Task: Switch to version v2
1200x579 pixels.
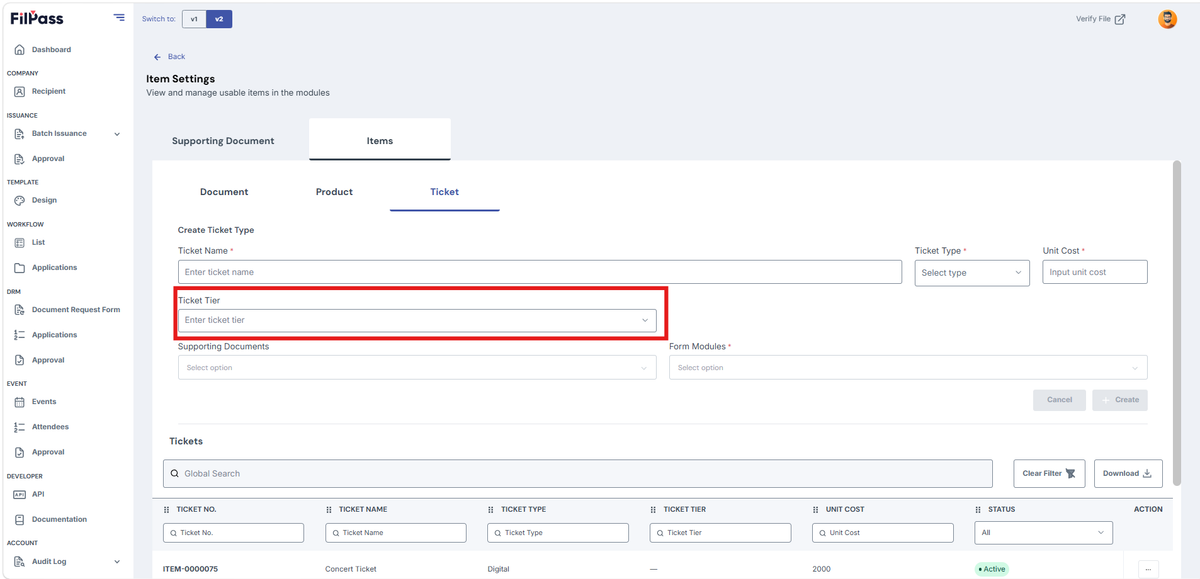Action: 219,19
